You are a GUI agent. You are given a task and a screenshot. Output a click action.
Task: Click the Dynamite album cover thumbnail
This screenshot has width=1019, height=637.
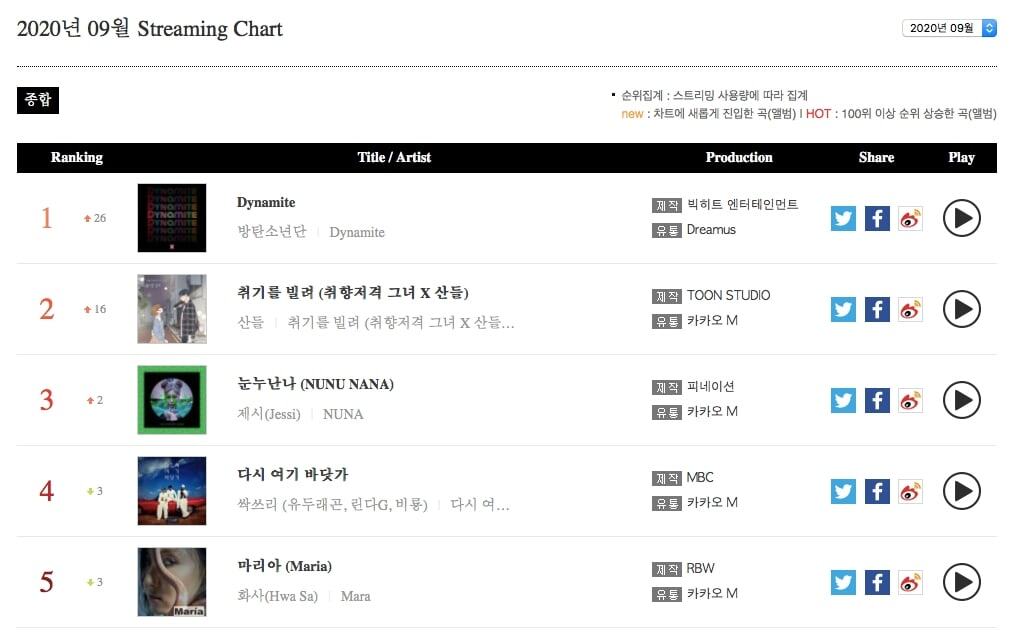coord(172,218)
